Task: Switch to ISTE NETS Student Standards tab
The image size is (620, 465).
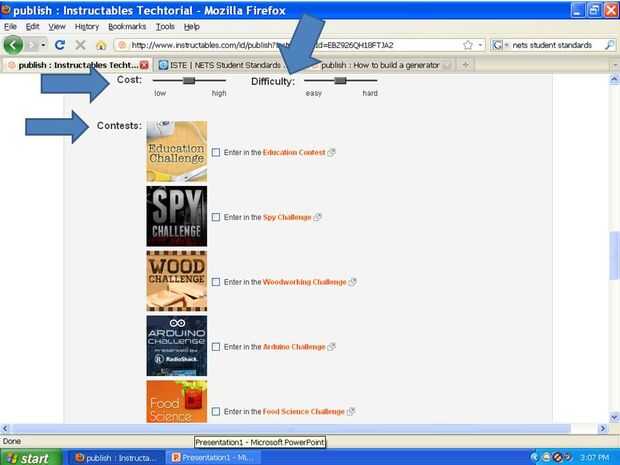Action: point(225,65)
